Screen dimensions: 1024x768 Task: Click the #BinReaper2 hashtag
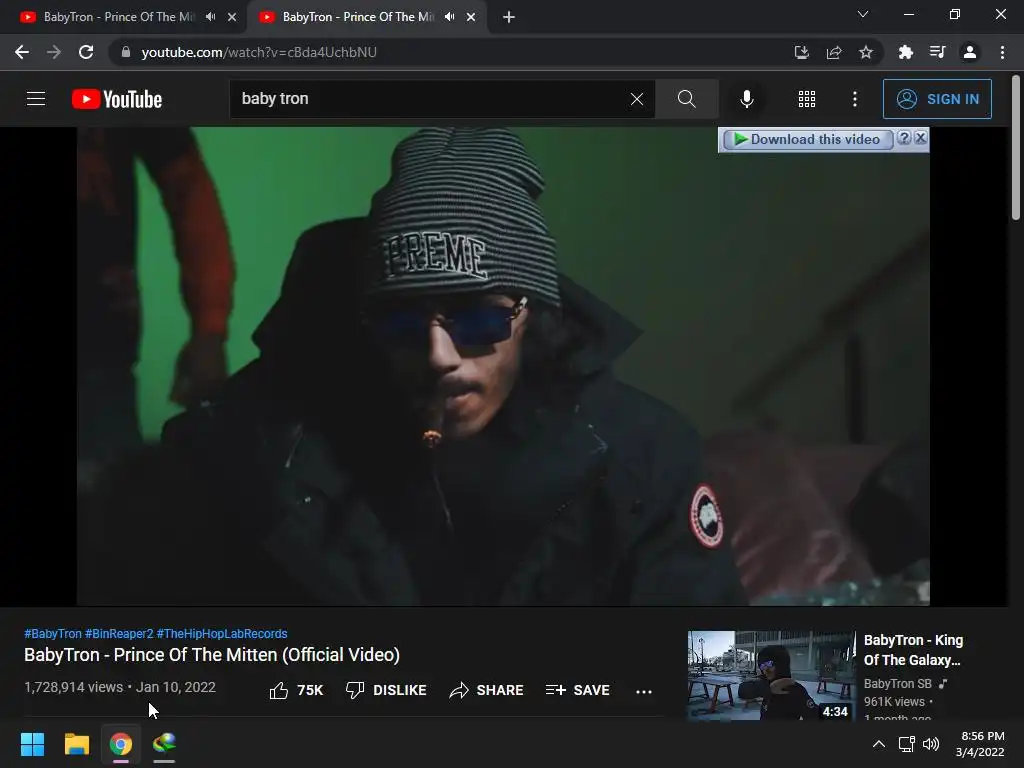tap(119, 633)
